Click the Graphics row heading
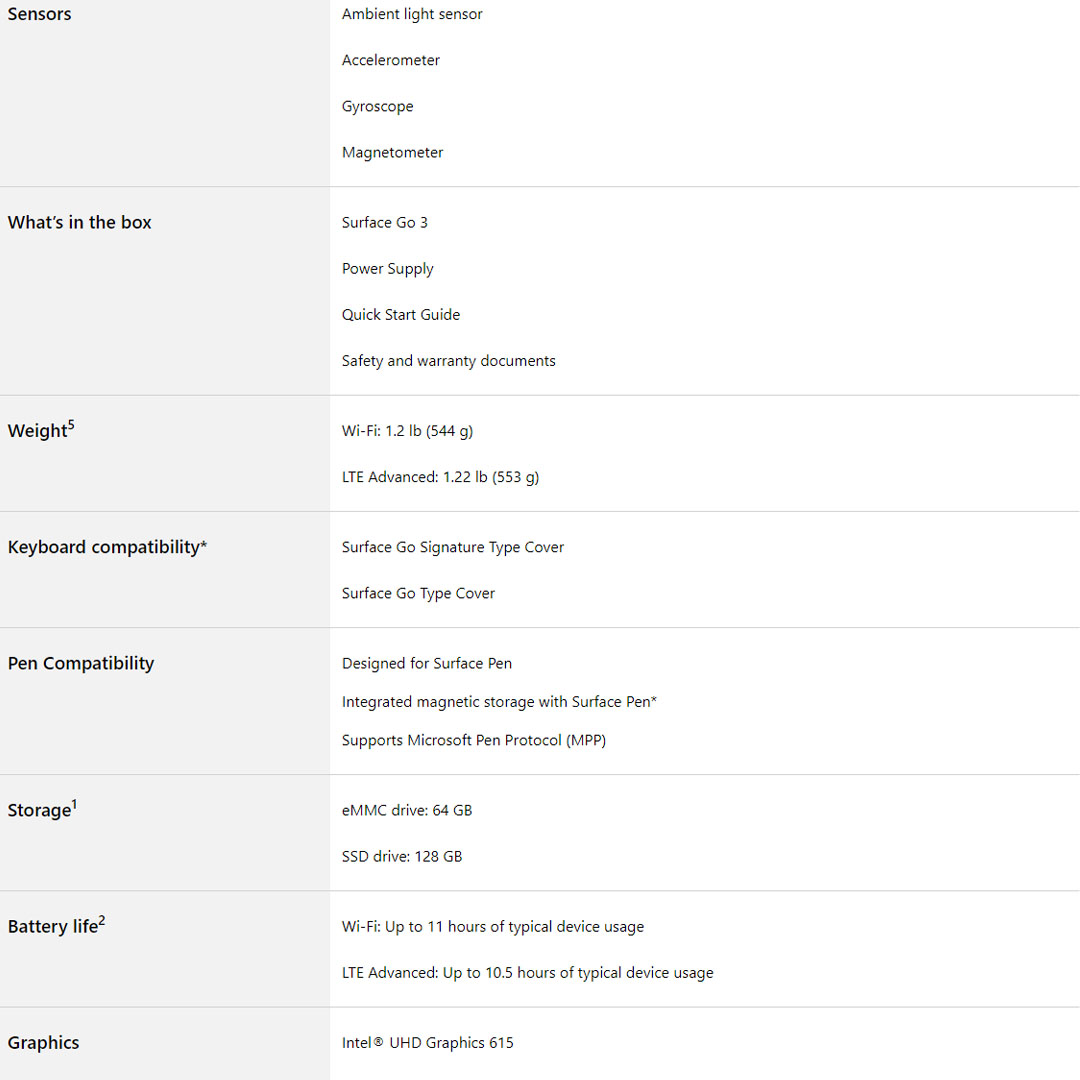1080x1080 pixels. (43, 1042)
